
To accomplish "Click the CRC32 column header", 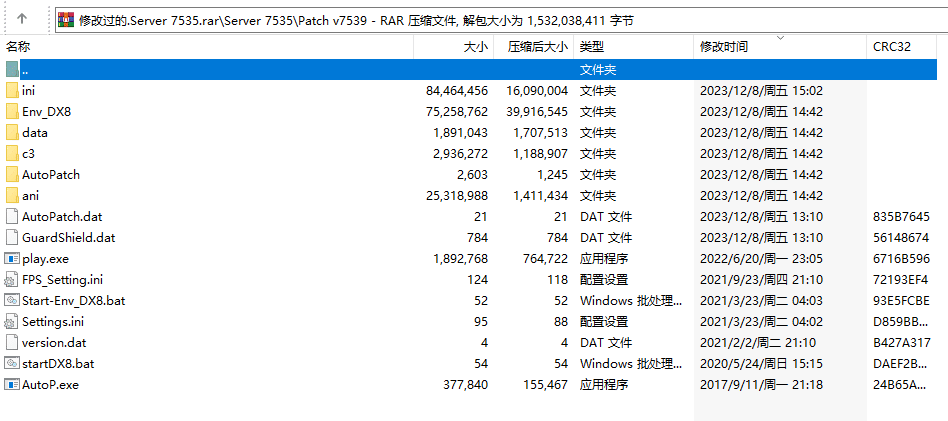I will click(891, 46).
